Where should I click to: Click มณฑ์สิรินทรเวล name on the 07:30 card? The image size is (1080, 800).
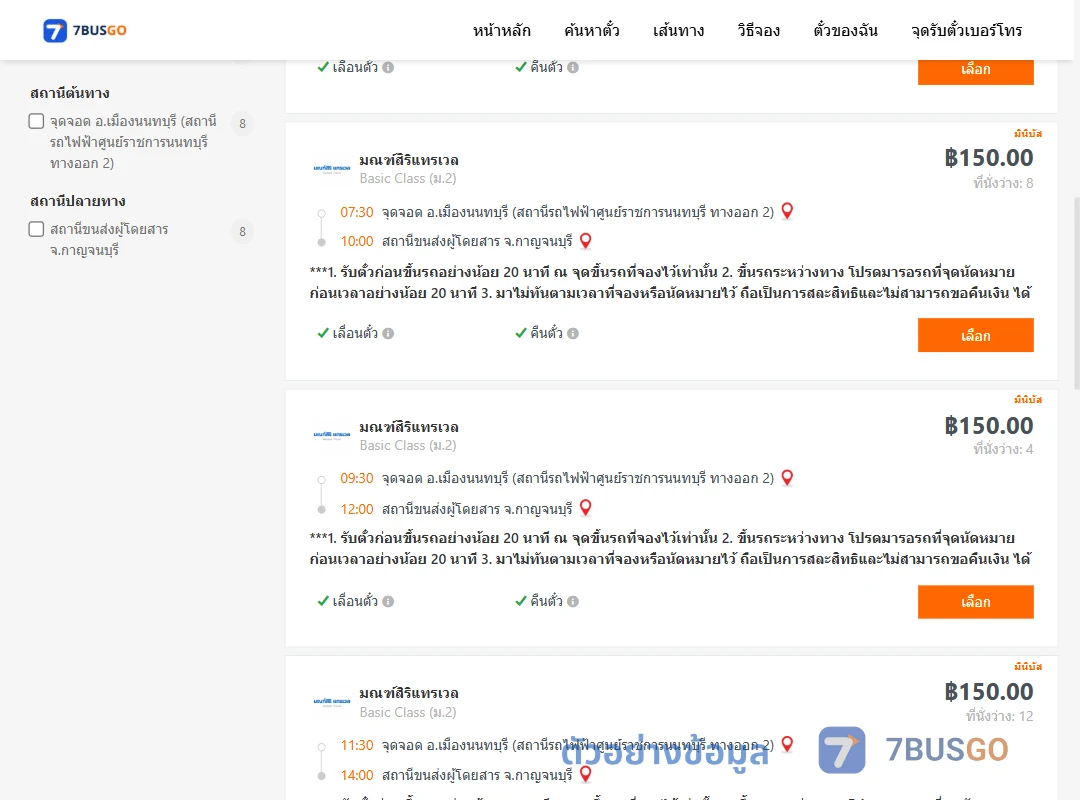[x=408, y=160]
